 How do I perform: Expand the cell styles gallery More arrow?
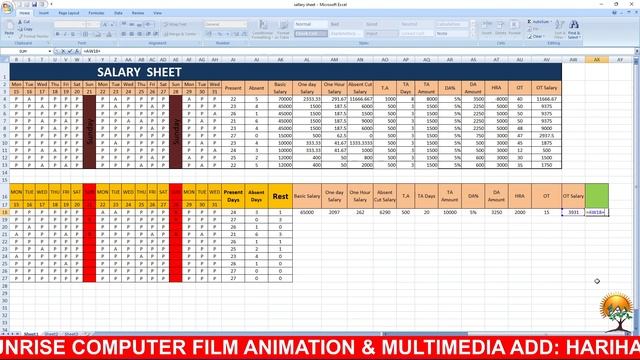click(473, 36)
